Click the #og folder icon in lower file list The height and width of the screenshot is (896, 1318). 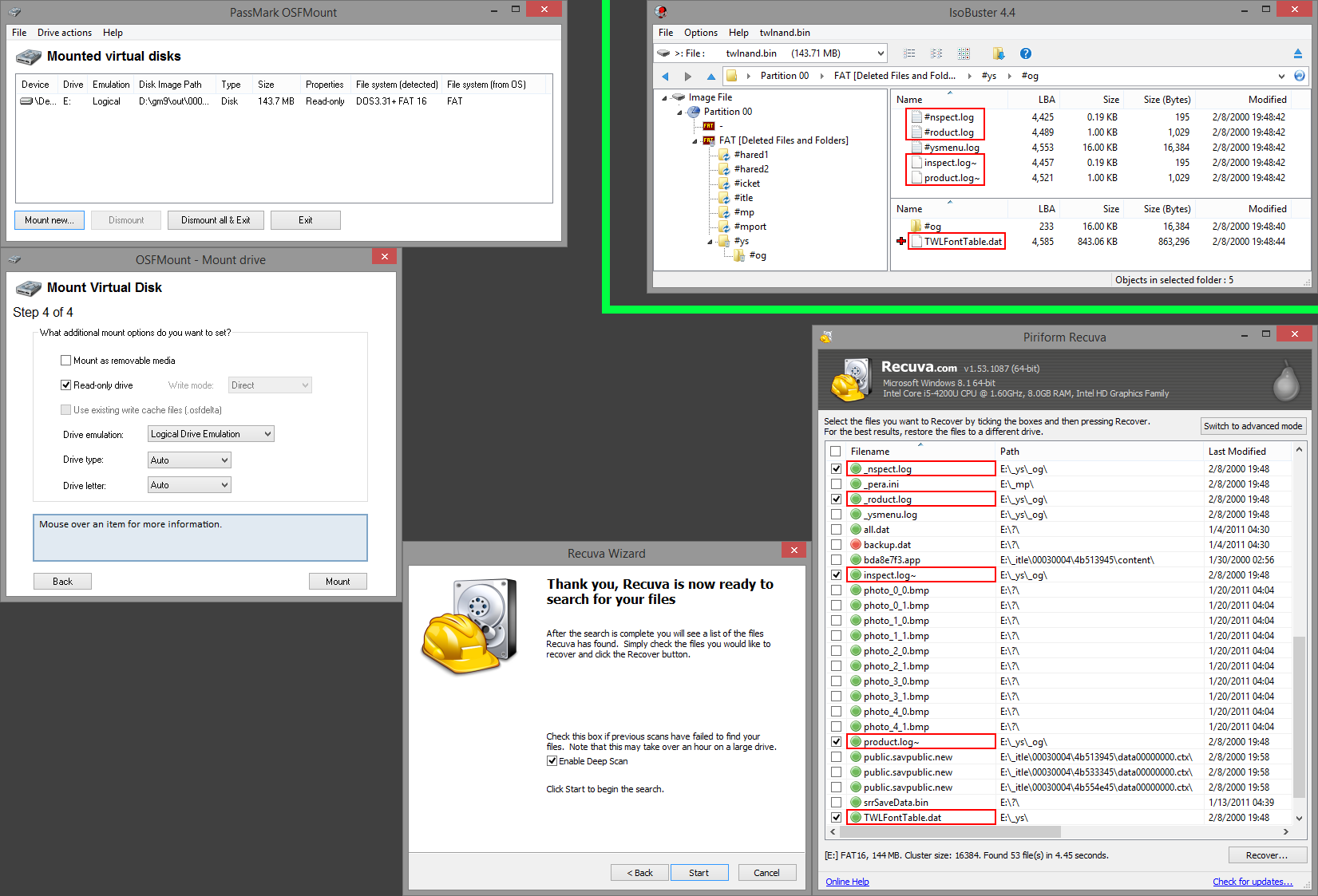click(916, 227)
